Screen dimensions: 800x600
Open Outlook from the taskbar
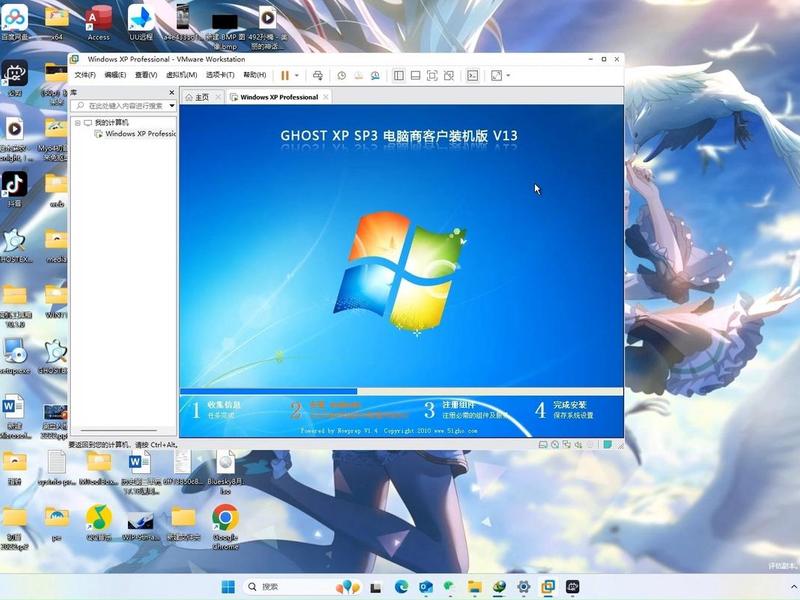(425, 587)
